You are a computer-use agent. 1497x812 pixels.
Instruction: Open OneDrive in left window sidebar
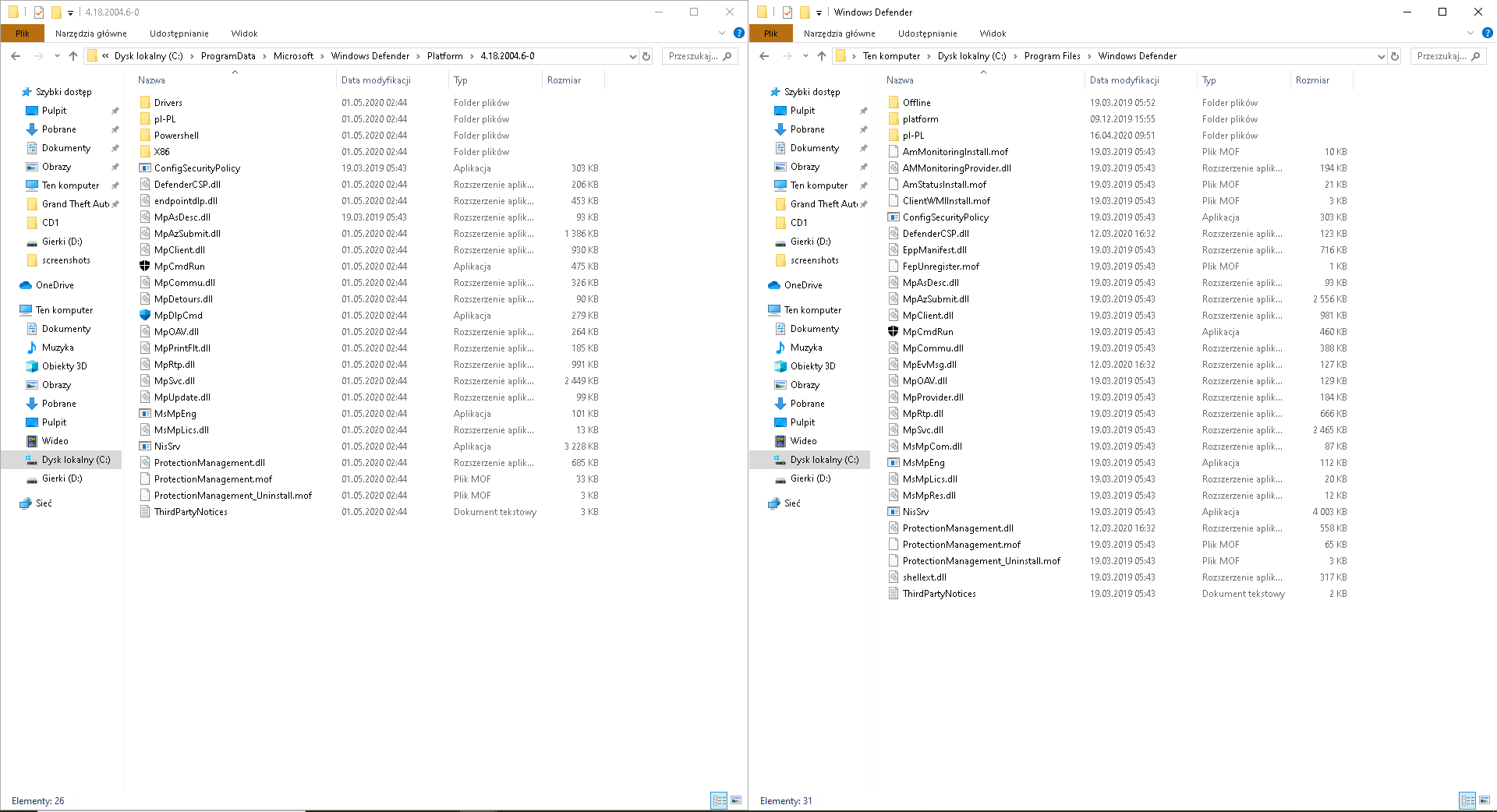point(55,285)
